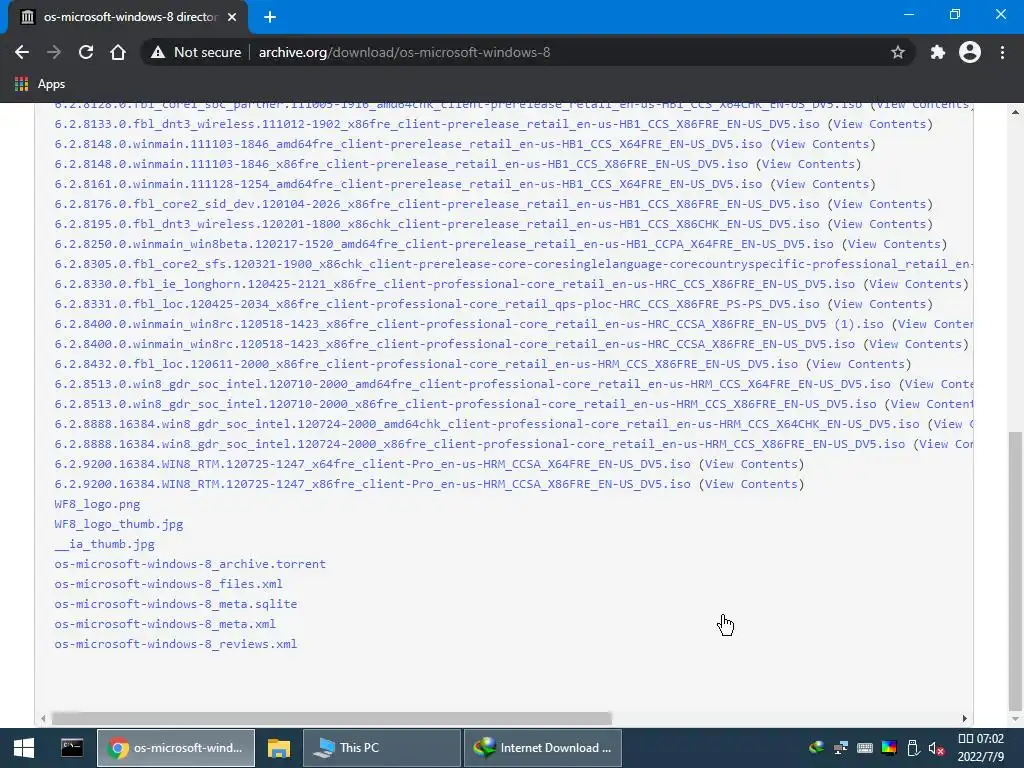Switch to the This PC taskbar window
This screenshot has width=1024, height=768.
[x=382, y=748]
